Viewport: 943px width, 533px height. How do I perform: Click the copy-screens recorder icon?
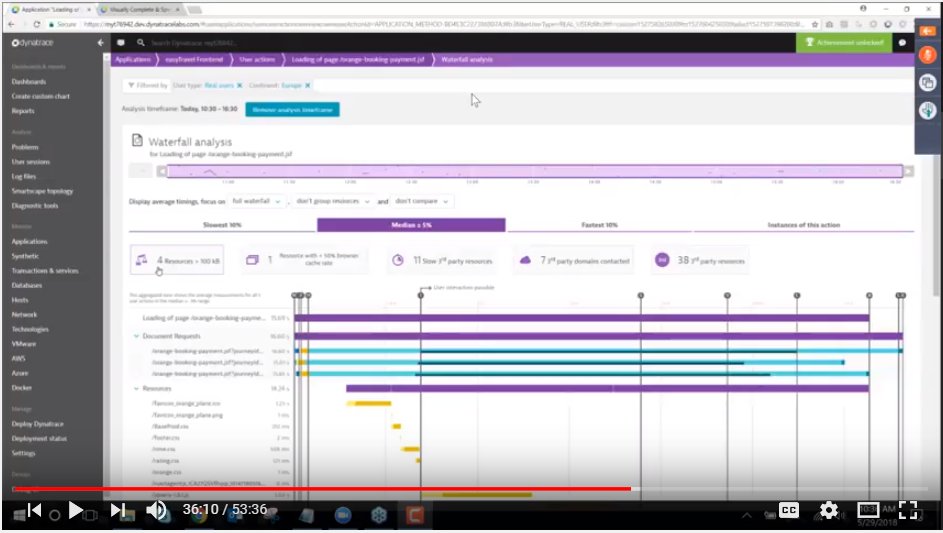pos(927,82)
